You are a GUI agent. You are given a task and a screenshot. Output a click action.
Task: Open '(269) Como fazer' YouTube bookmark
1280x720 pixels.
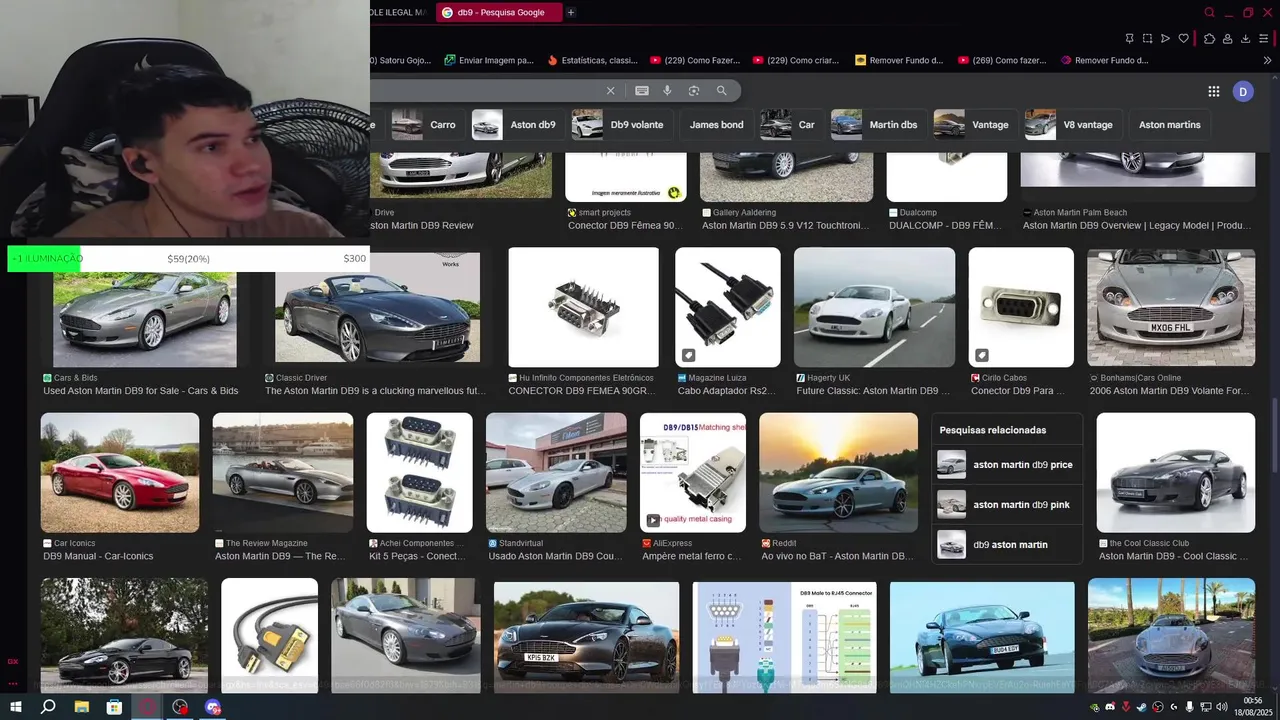click(x=1002, y=60)
